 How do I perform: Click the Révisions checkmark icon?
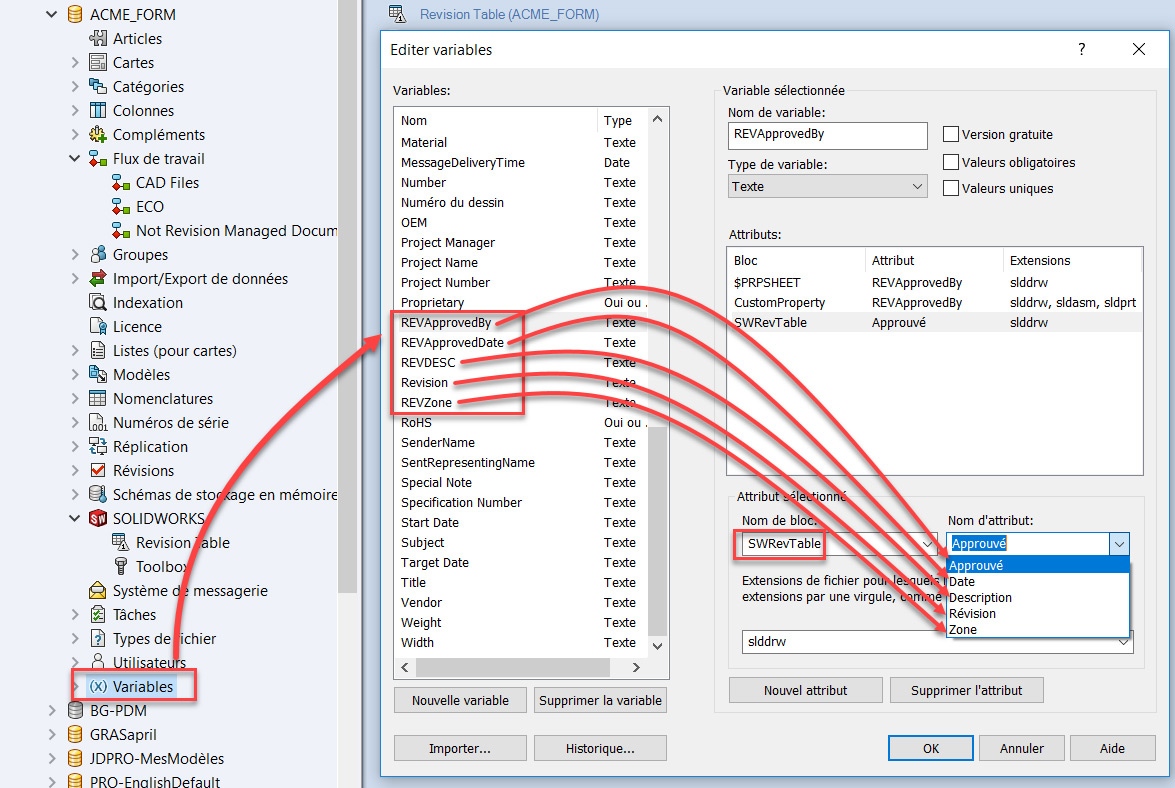98,470
